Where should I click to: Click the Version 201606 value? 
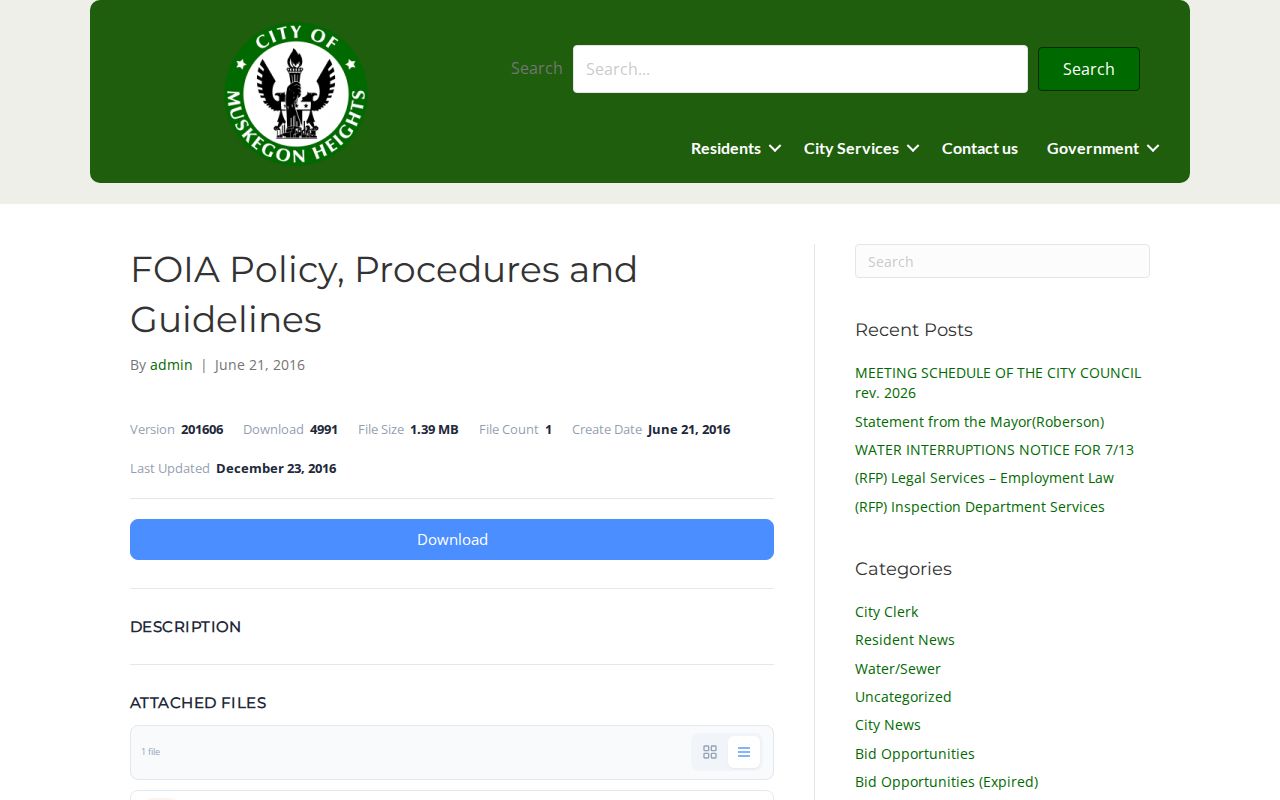[202, 429]
